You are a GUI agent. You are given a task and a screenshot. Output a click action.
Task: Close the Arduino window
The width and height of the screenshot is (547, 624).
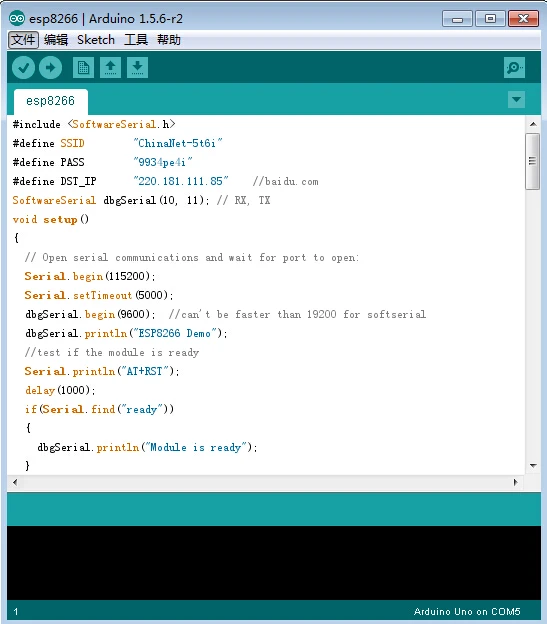524,19
